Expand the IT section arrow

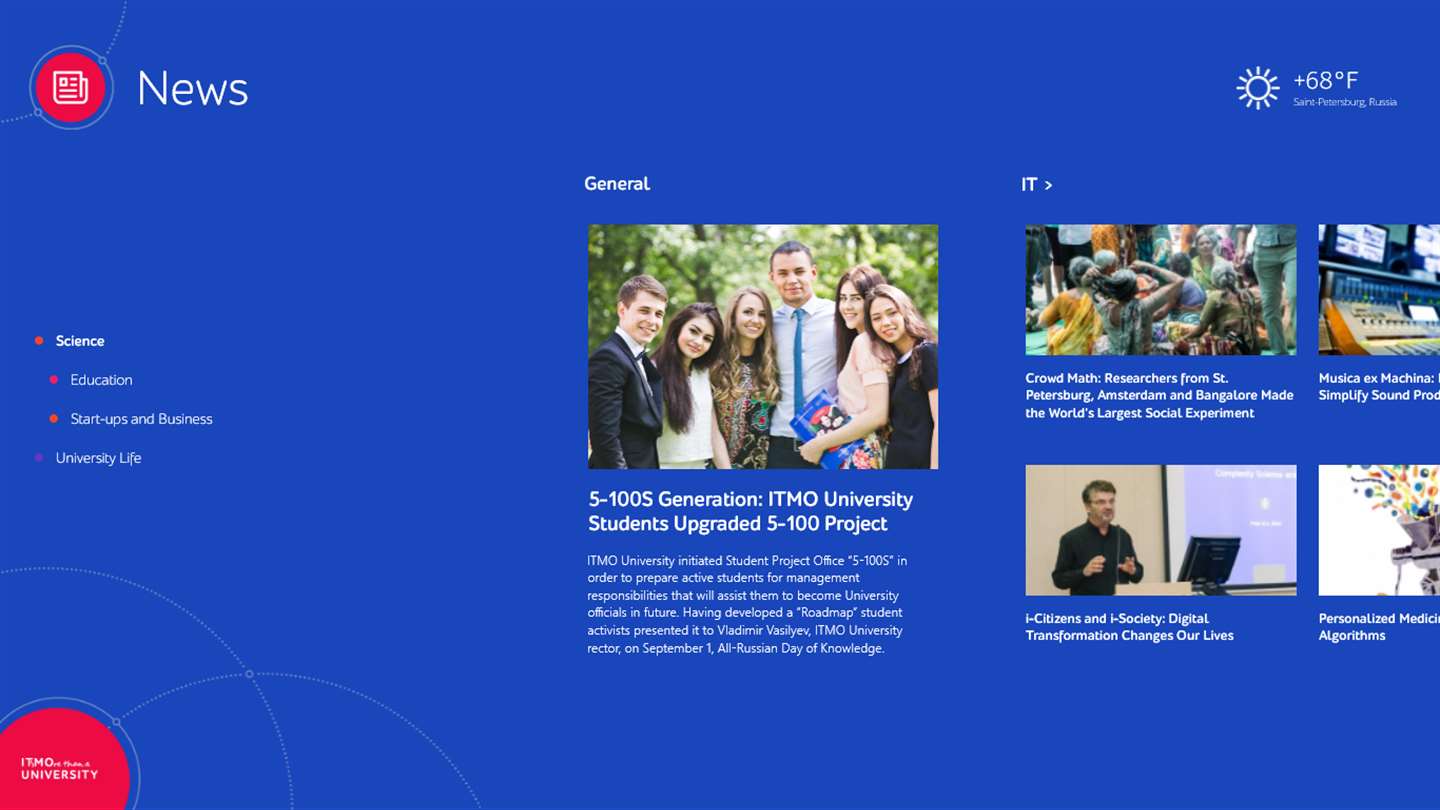pyautogui.click(x=1048, y=185)
